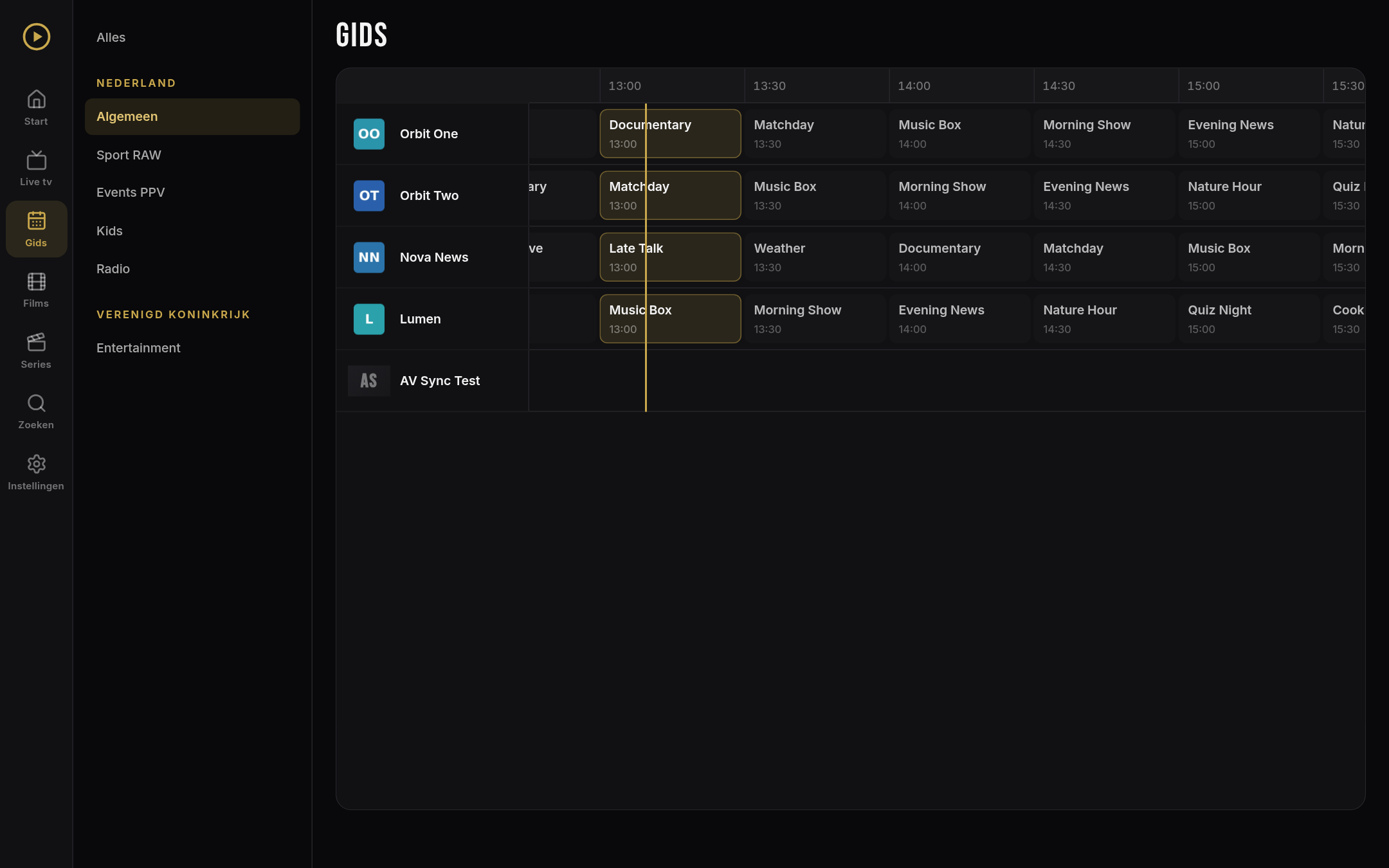Image resolution: width=1389 pixels, height=868 pixels.
Task: Click the Orbit One channel name
Action: (429, 134)
